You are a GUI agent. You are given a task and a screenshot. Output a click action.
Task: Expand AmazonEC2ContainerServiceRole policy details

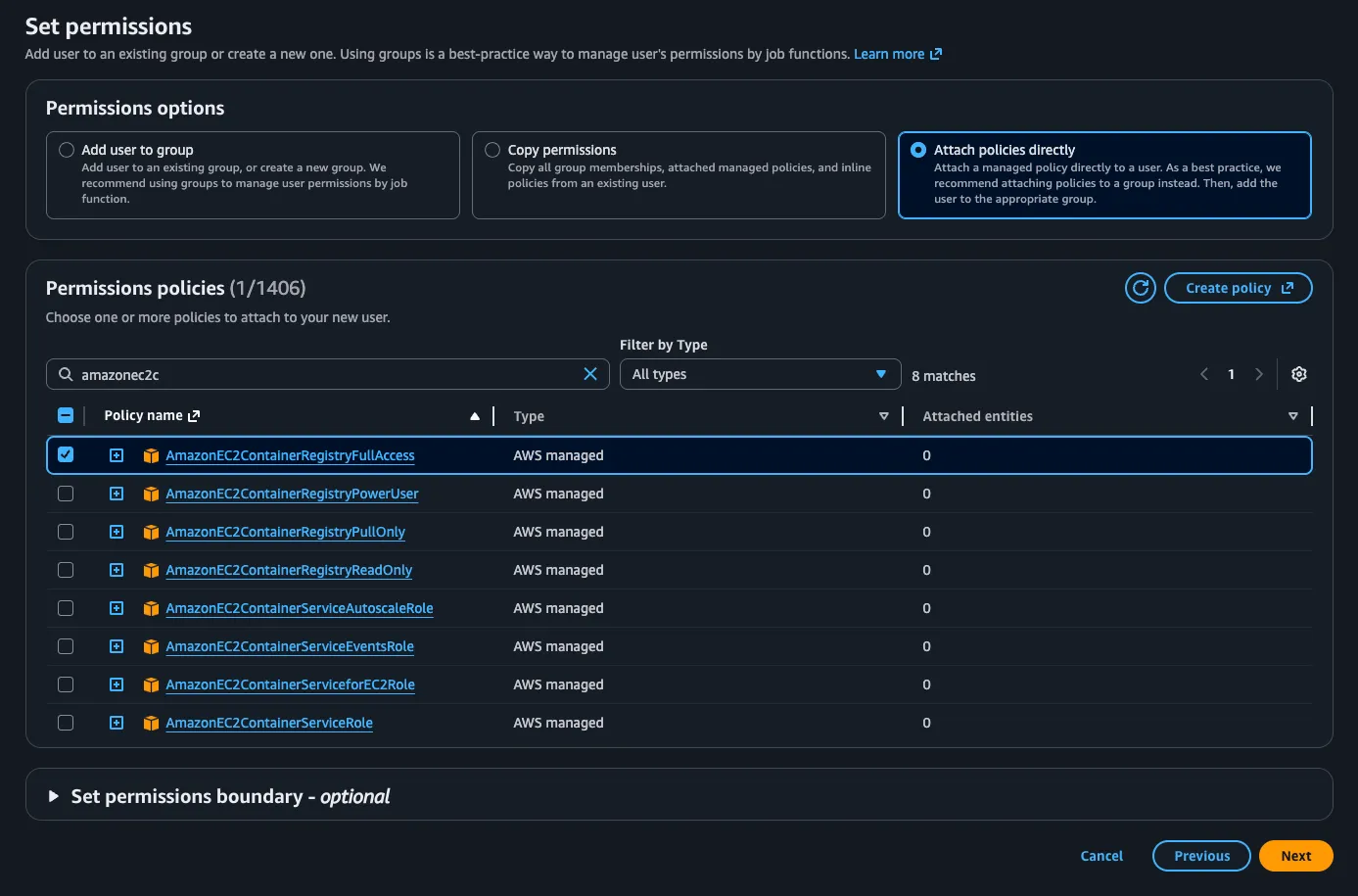[x=117, y=723]
